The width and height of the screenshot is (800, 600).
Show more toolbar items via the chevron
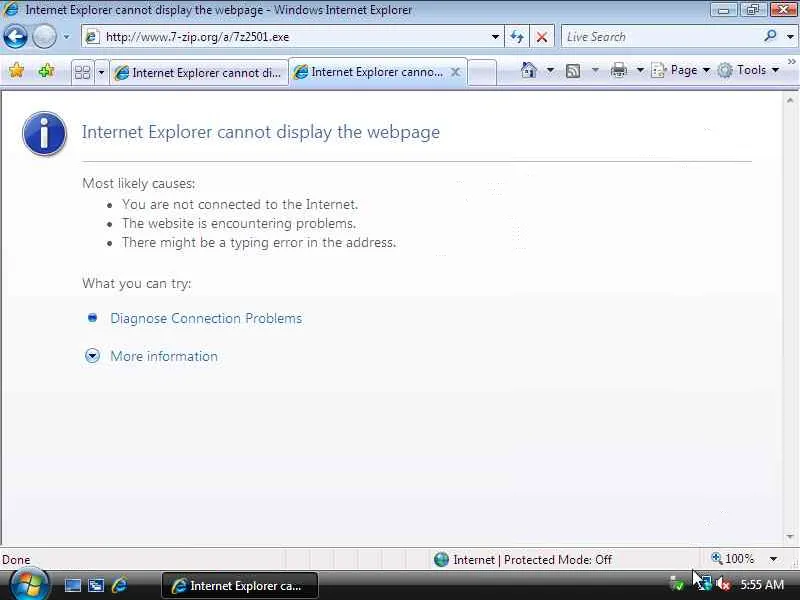791,61
